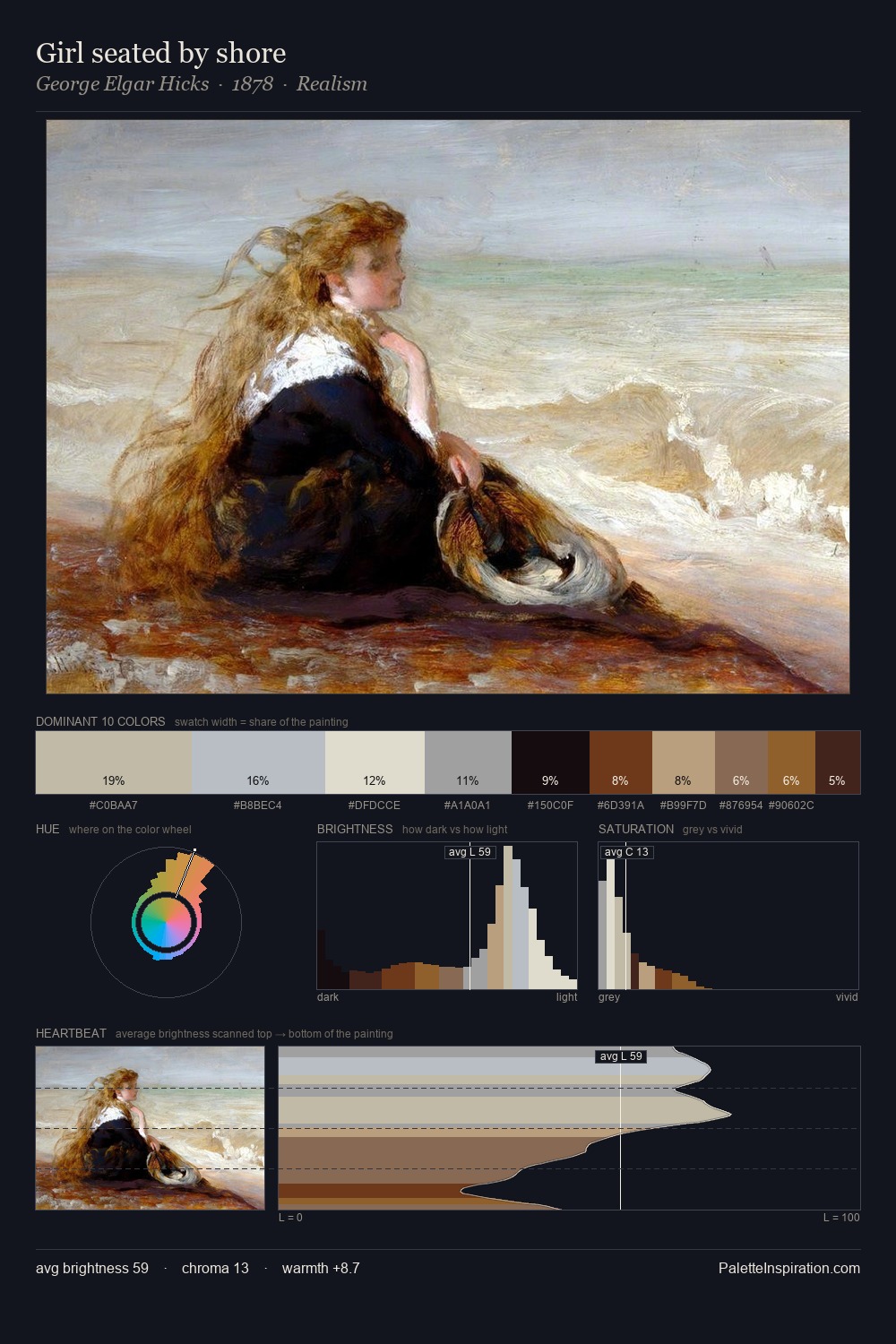Click the SATURATION section heading
Viewport: 896px width, 1344px height.
(x=636, y=829)
